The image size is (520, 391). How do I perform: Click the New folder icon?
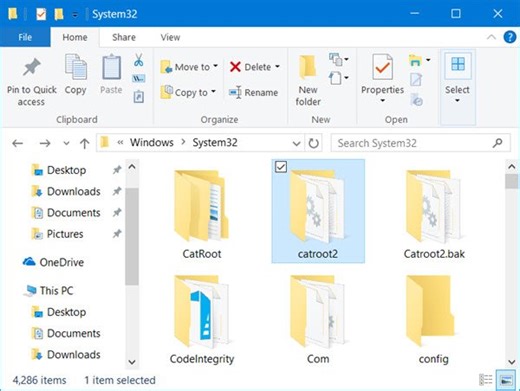(308, 67)
